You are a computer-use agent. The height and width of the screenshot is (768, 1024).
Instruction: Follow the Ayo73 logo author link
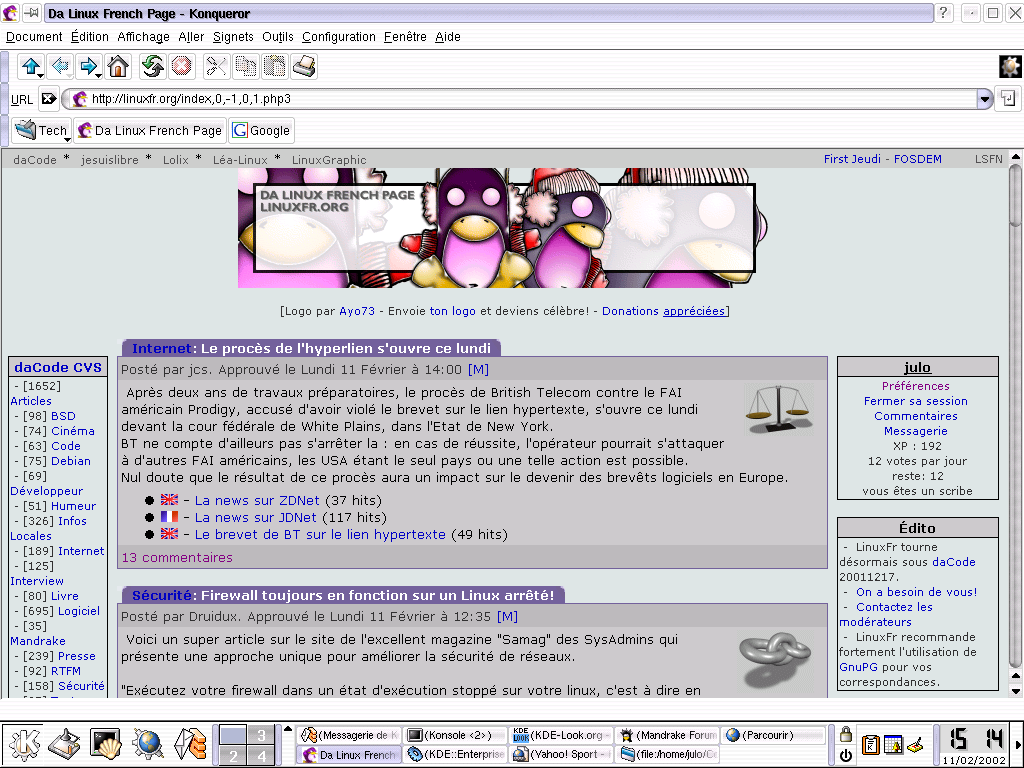pyautogui.click(x=357, y=311)
